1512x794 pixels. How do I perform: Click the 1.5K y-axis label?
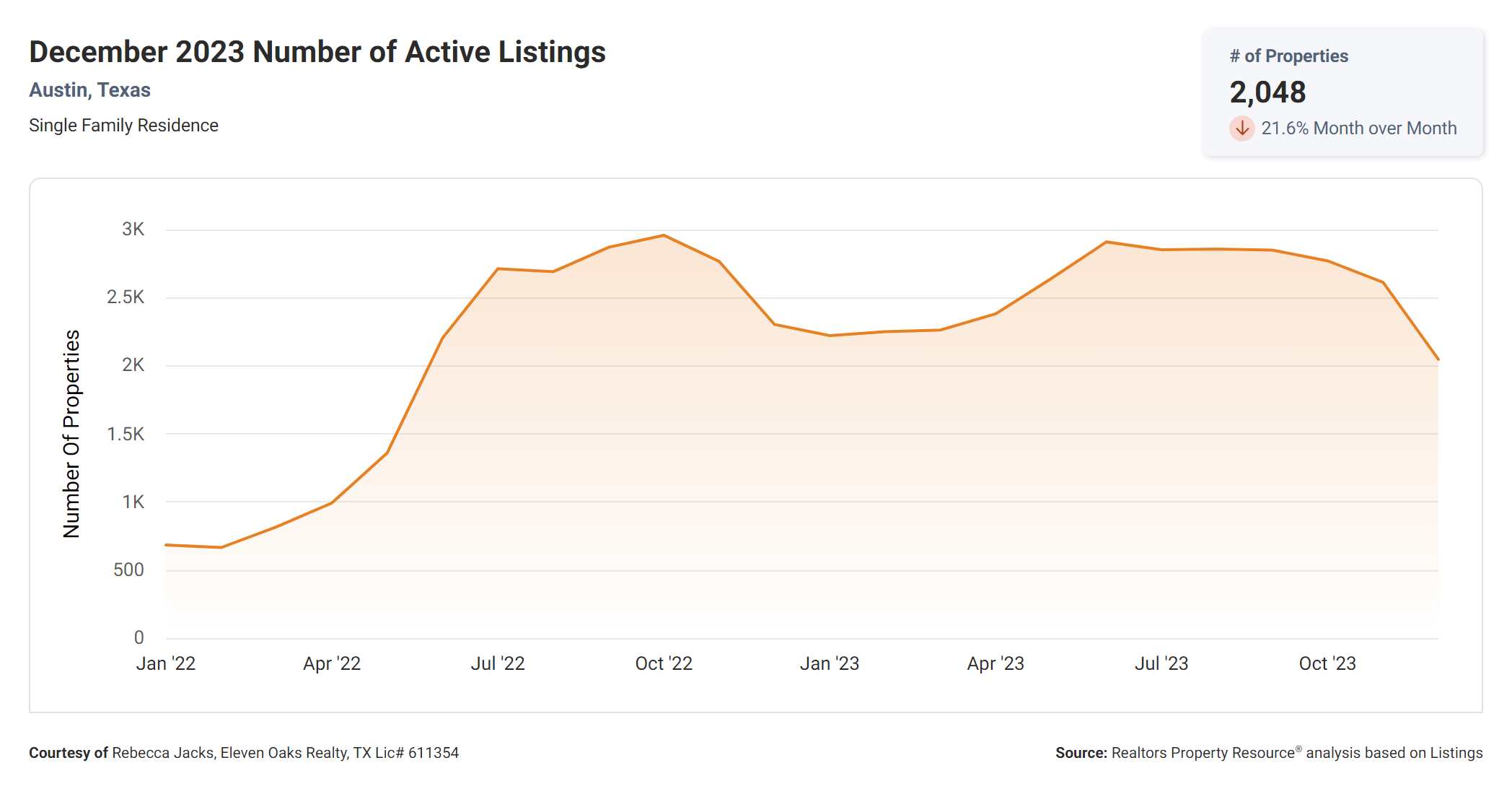pos(126,434)
